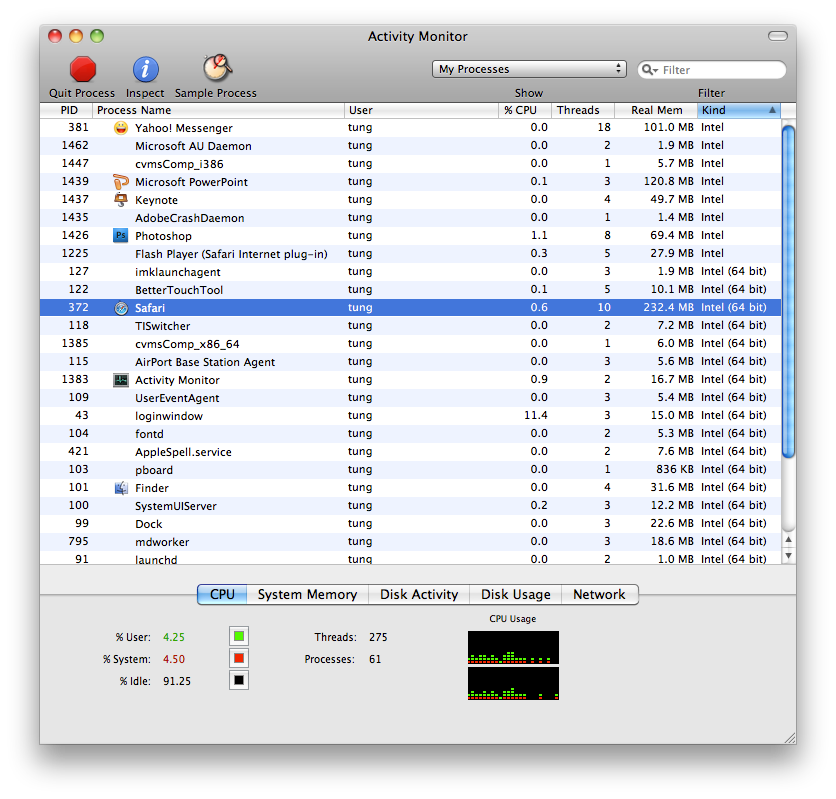The width and height of the screenshot is (836, 799).
Task: Click the red Quit Process stop icon
Action: point(83,70)
